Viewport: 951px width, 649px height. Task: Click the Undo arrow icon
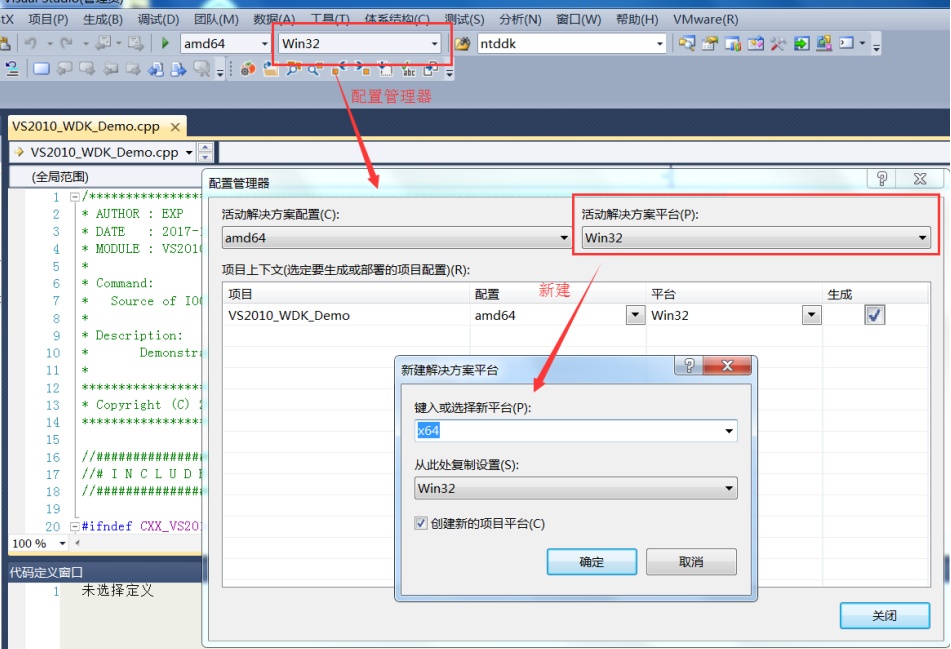point(30,43)
